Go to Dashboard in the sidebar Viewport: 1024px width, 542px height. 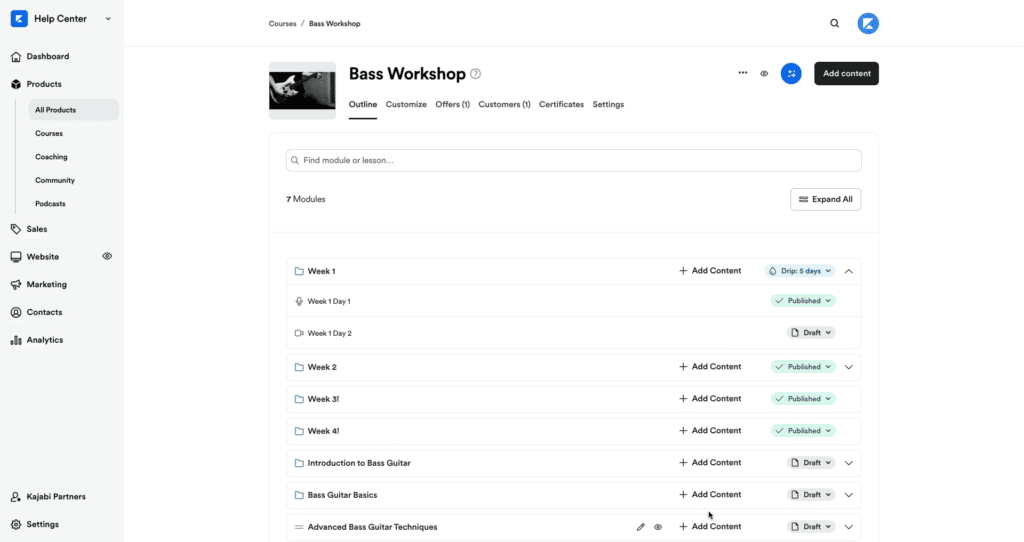pos(48,57)
